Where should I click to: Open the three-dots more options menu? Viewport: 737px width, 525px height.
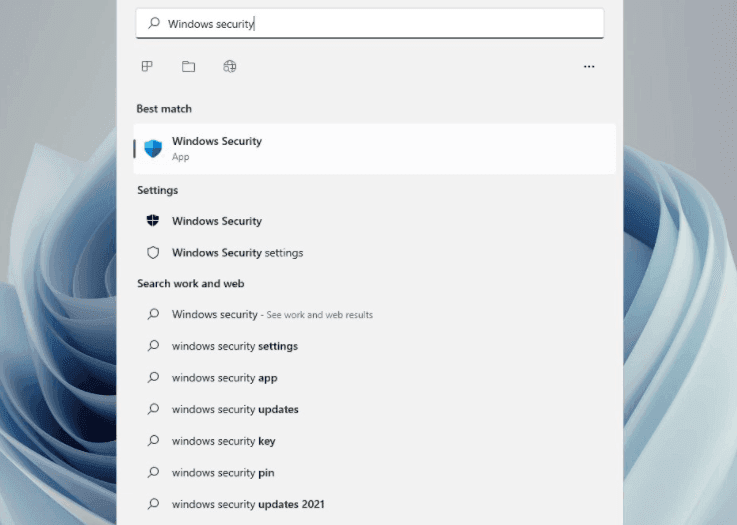589,67
